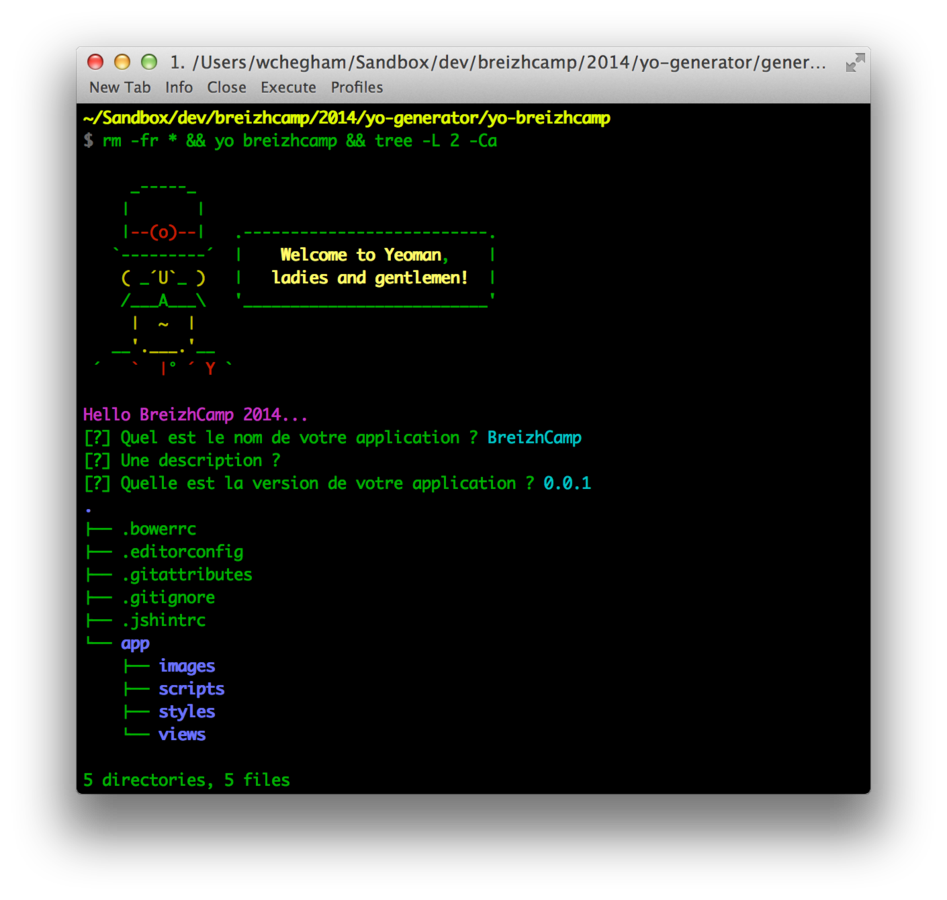The image size is (947, 900).
Task: Click the New Tab toolbar item
Action: pos(120,88)
